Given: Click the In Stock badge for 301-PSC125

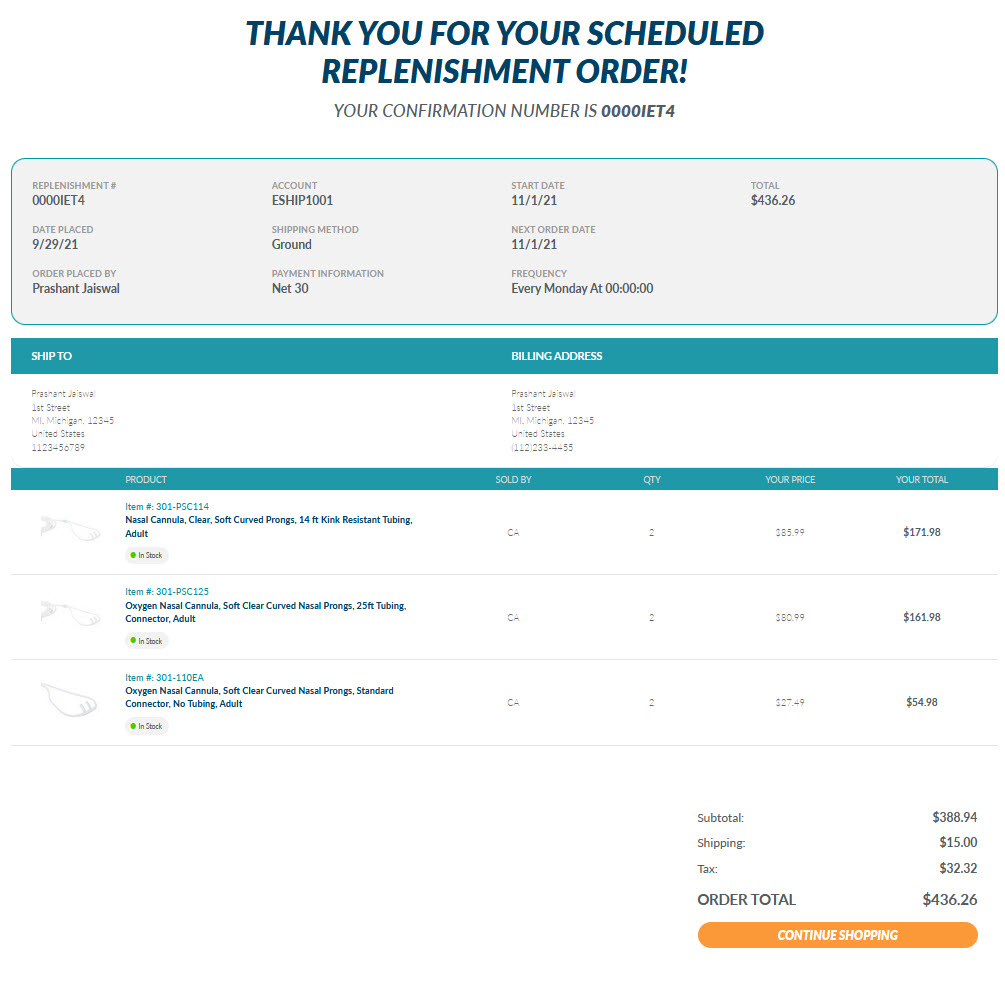Looking at the screenshot, I should click(147, 641).
